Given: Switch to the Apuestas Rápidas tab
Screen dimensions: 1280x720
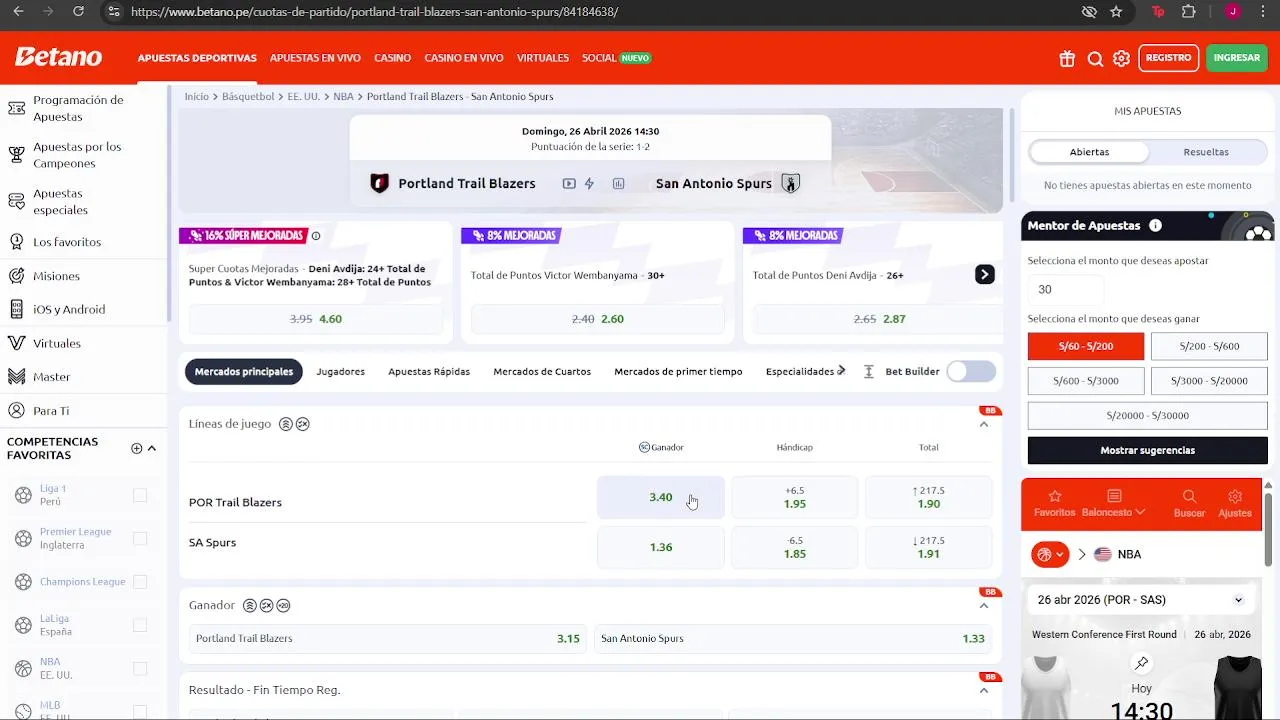Looking at the screenshot, I should (429, 371).
